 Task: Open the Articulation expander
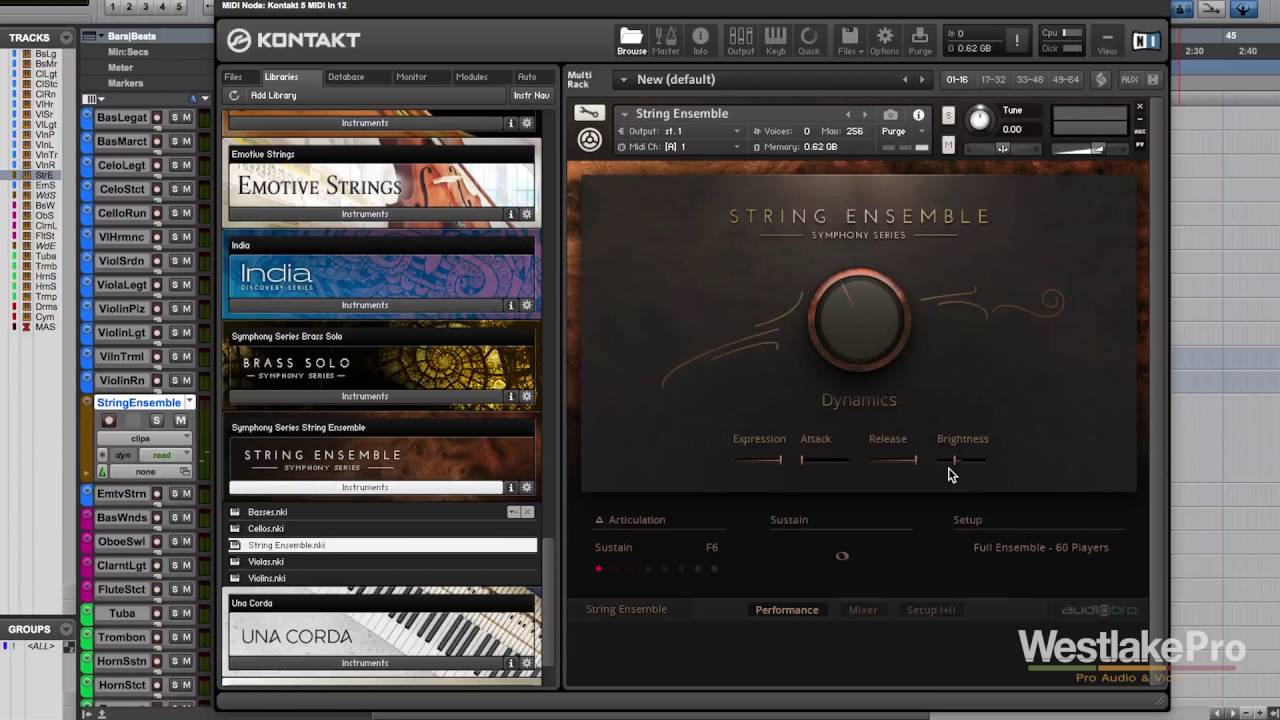click(x=599, y=520)
